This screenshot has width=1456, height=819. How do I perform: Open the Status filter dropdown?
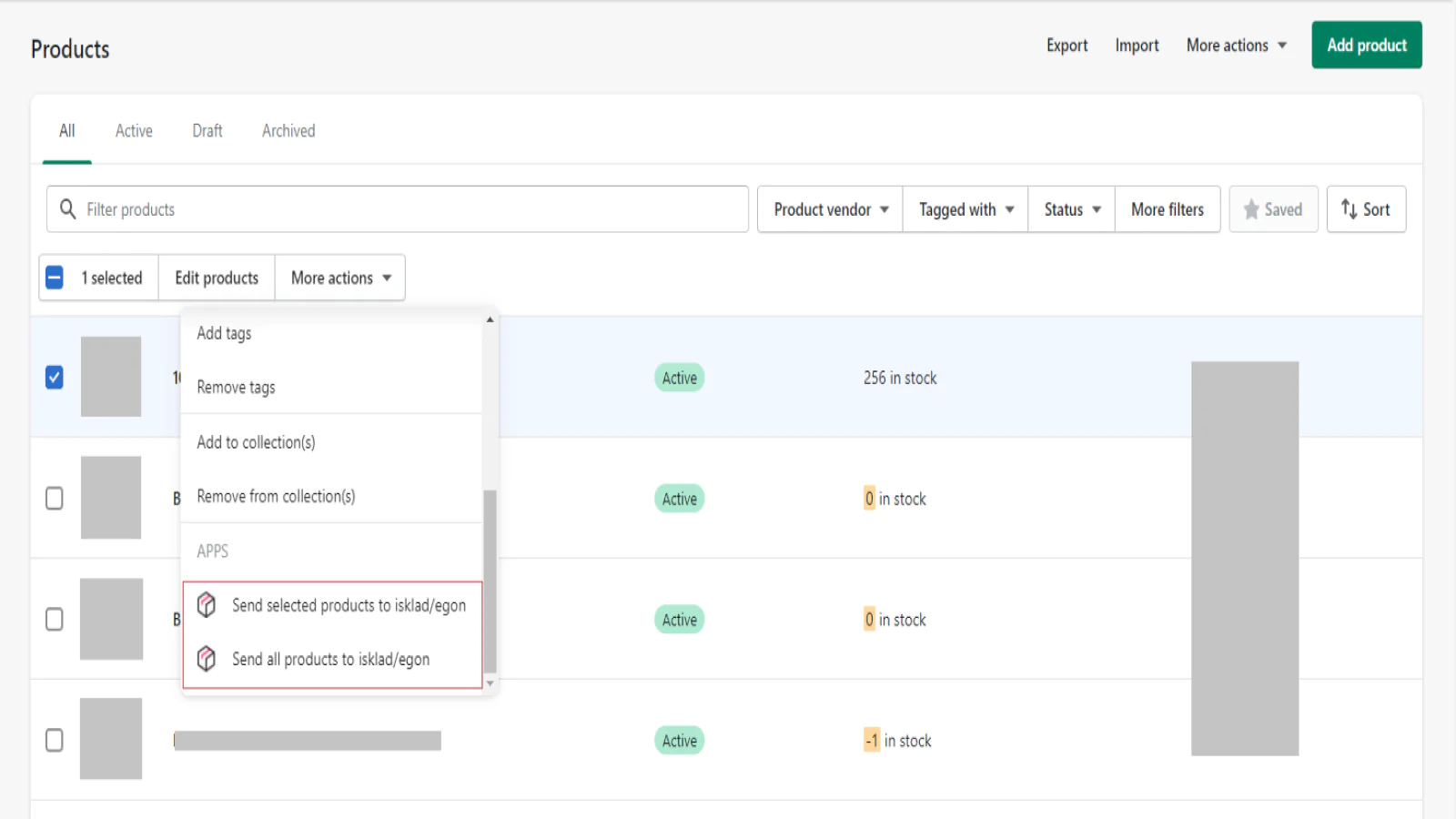[1071, 209]
